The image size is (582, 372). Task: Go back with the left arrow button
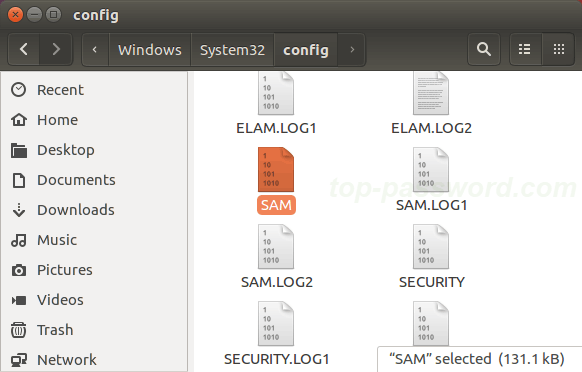24,49
